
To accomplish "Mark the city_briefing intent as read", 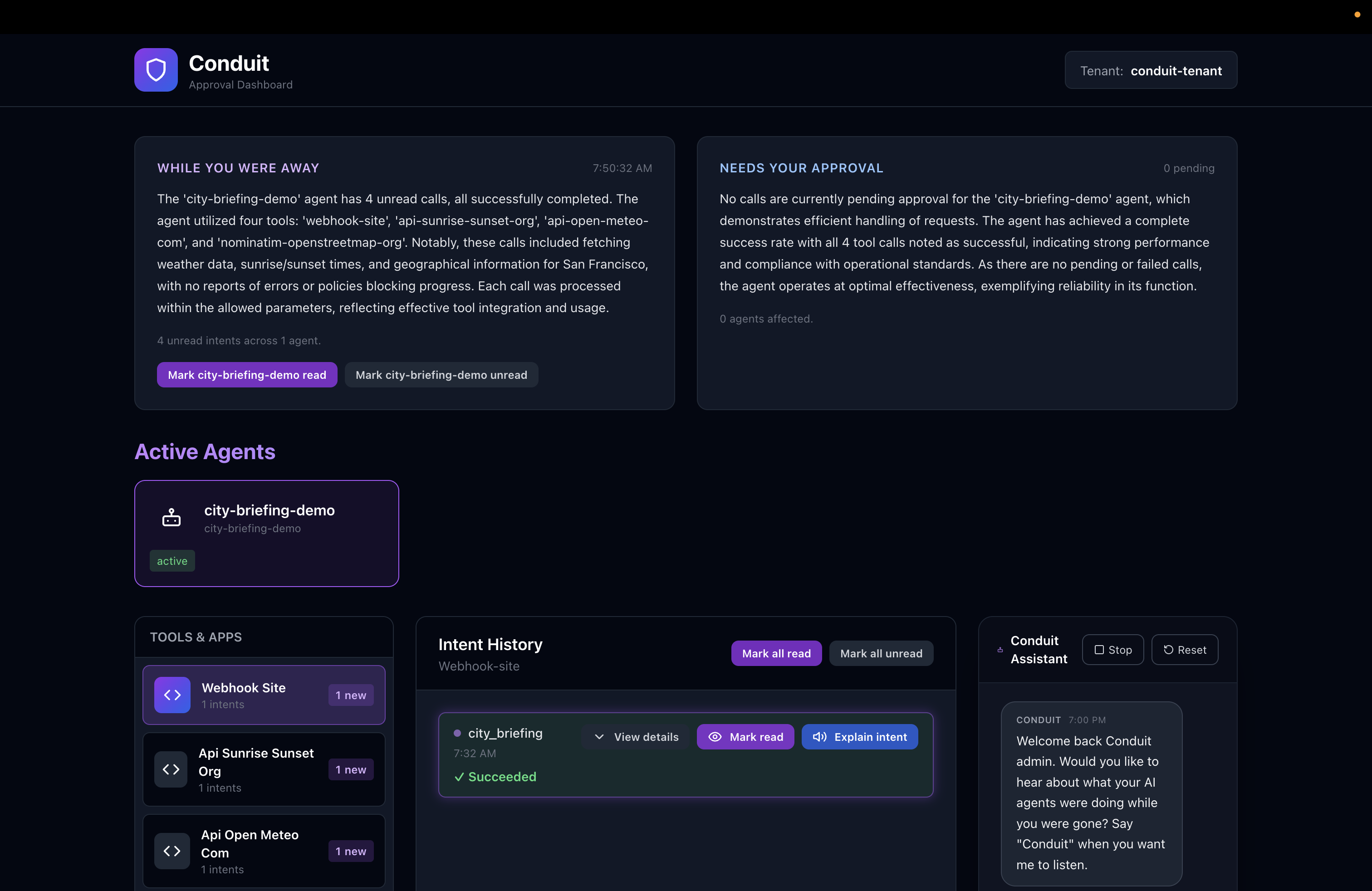I will (745, 737).
